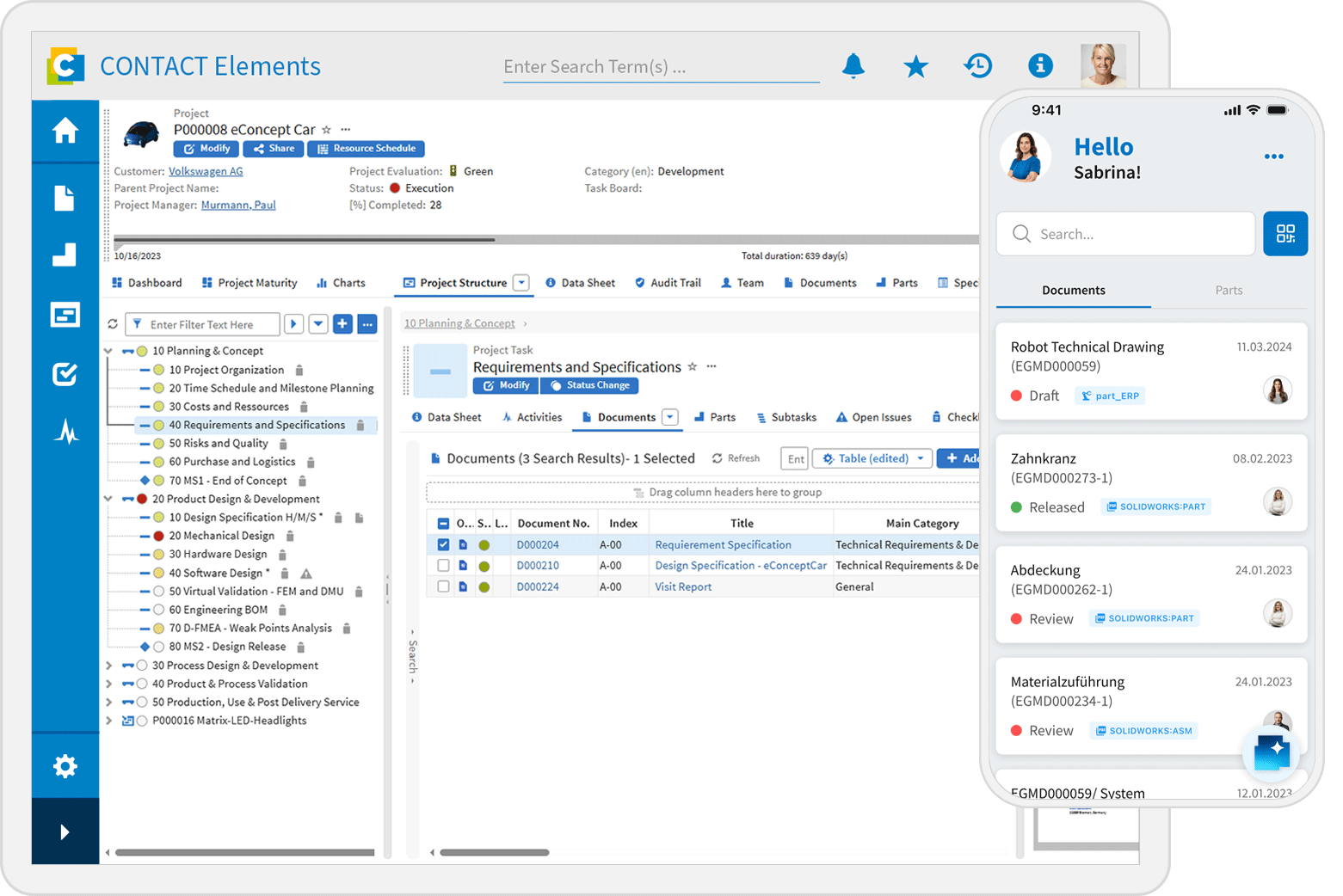Check the D000210 document row checkbox
This screenshot has height=896, width=1343.
point(443,566)
